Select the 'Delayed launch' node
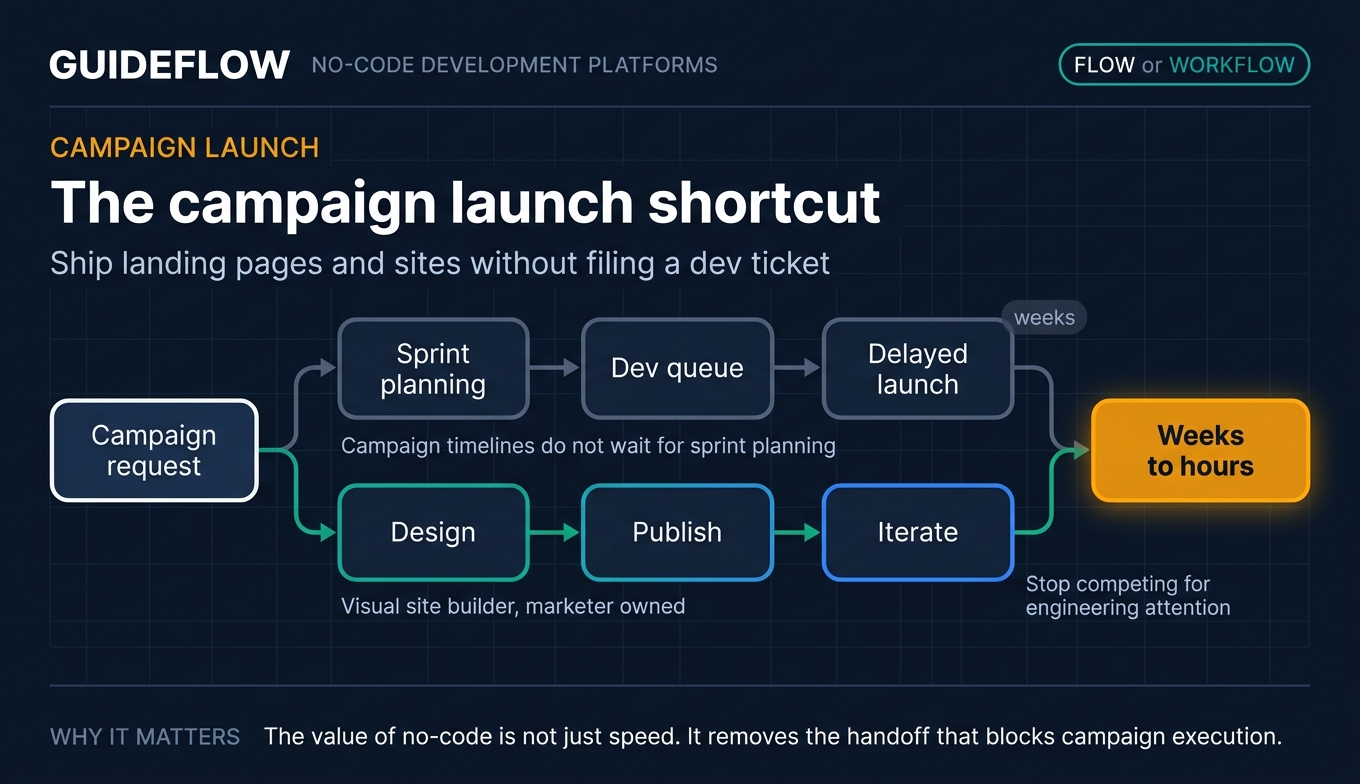Image resolution: width=1360 pixels, height=784 pixels. coord(918,368)
